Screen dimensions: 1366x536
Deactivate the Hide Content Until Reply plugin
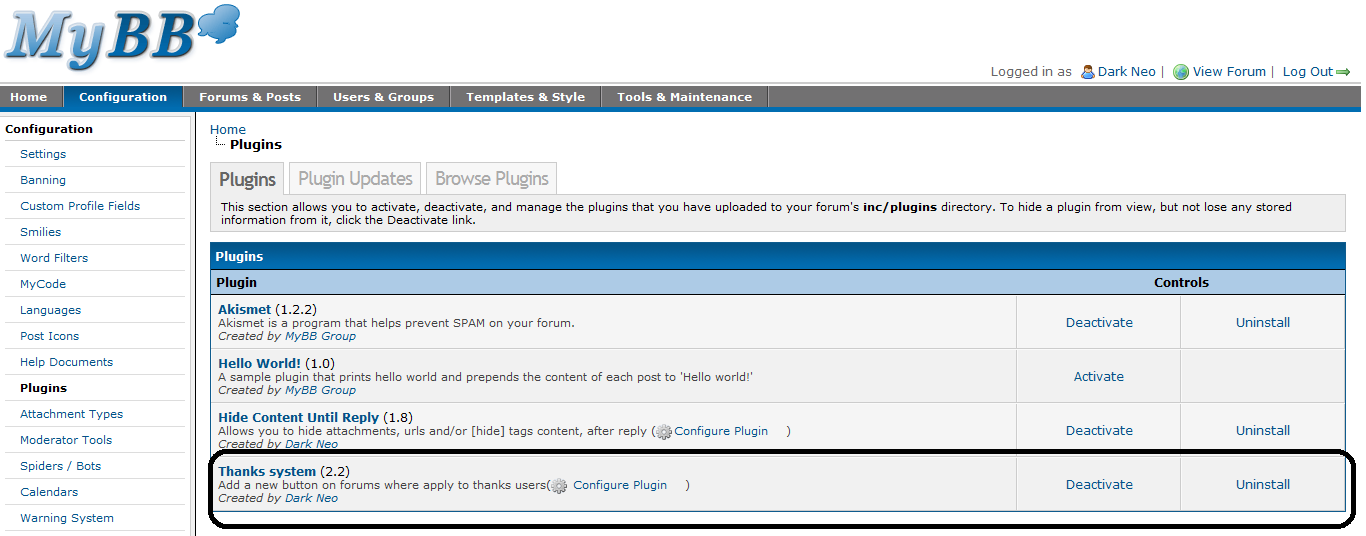point(1099,430)
